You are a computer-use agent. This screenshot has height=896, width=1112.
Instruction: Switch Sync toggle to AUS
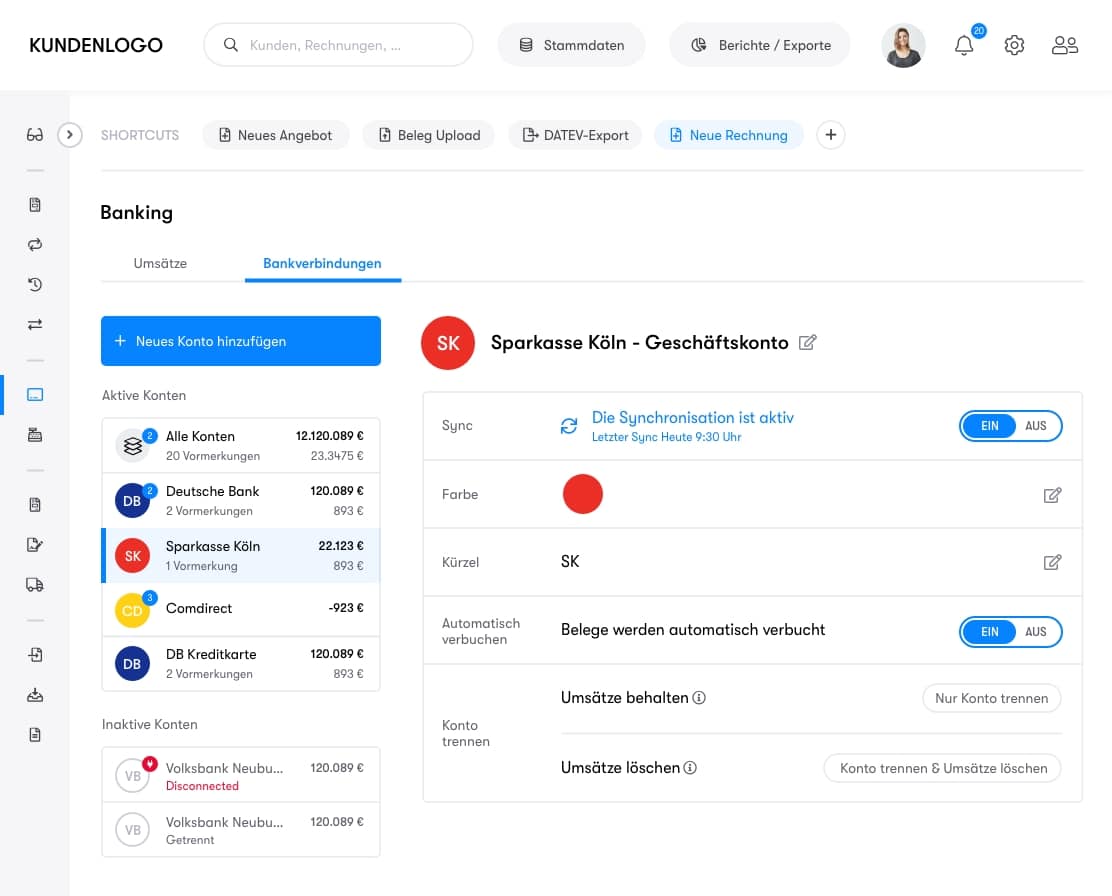point(1036,426)
